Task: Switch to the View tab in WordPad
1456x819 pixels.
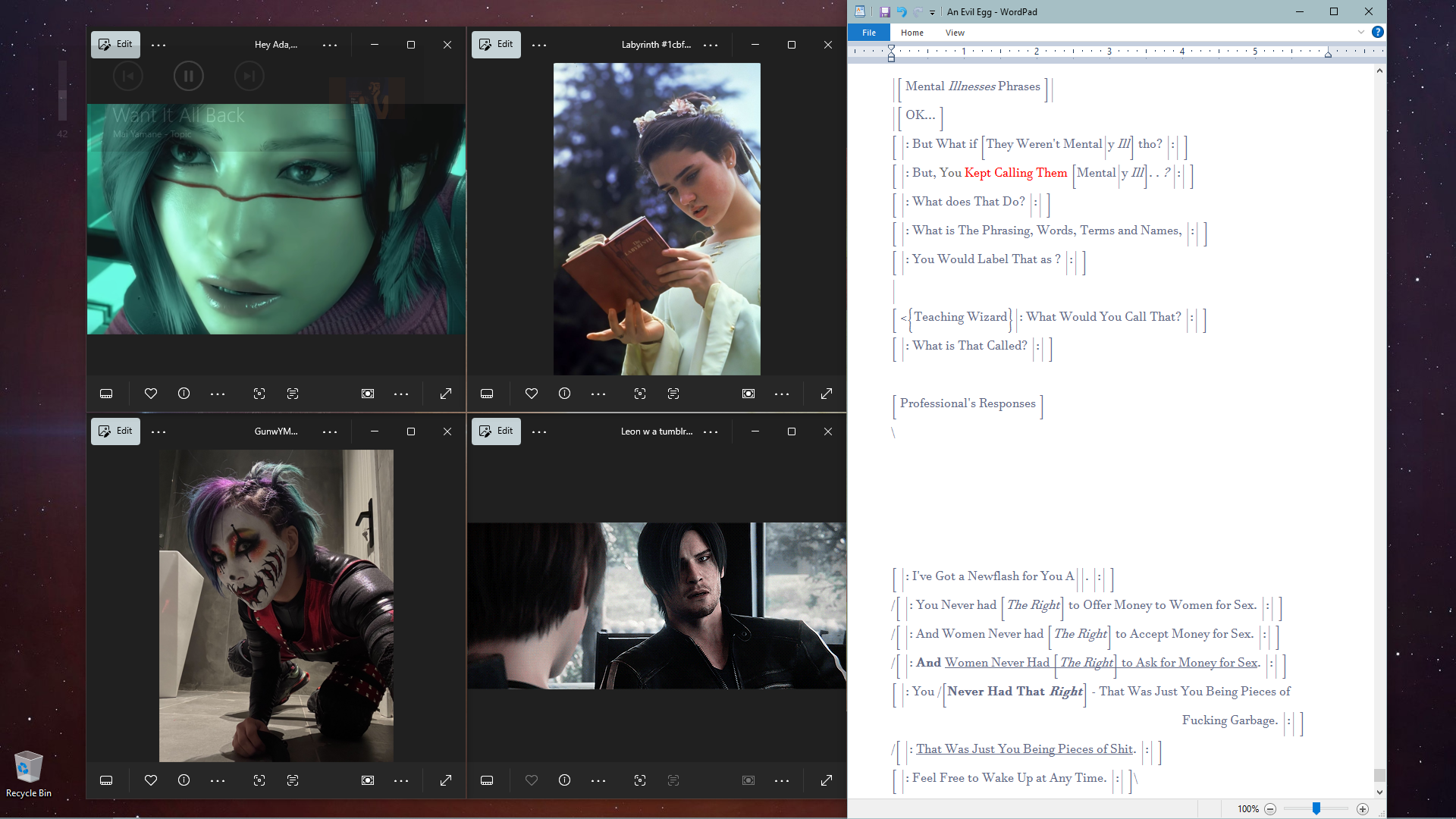Action: pyautogui.click(x=955, y=33)
